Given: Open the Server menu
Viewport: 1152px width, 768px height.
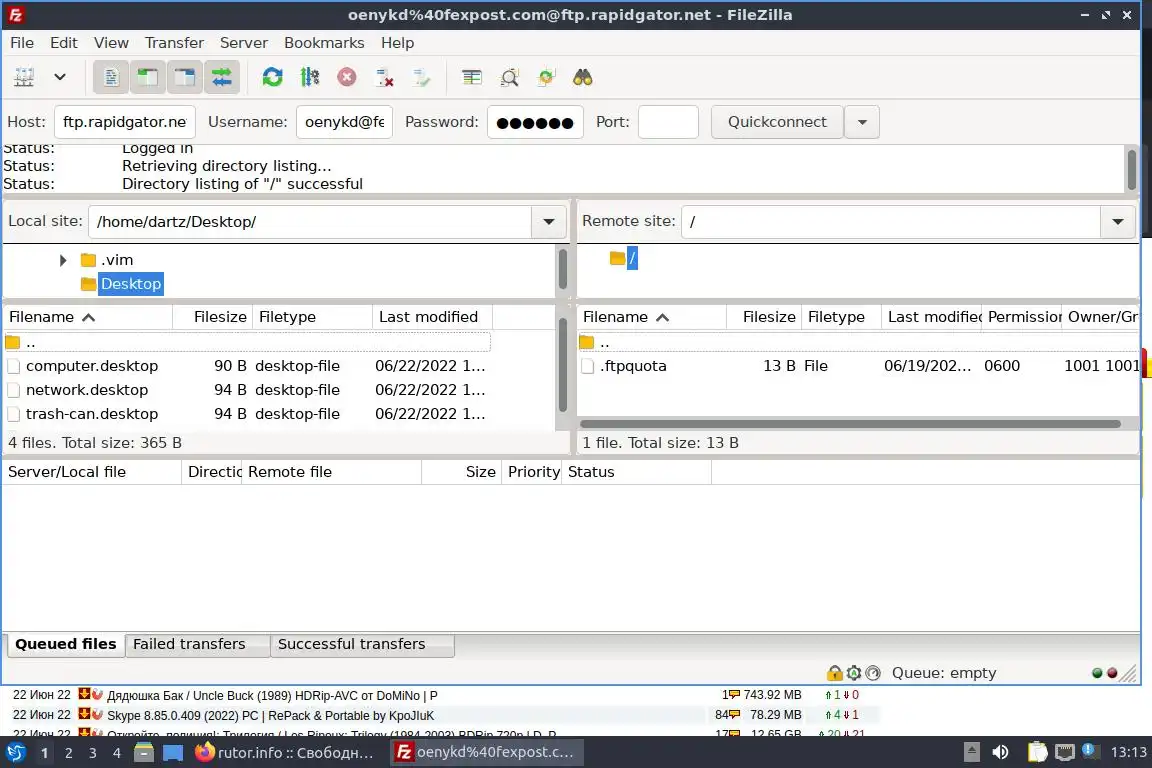Looking at the screenshot, I should [244, 43].
